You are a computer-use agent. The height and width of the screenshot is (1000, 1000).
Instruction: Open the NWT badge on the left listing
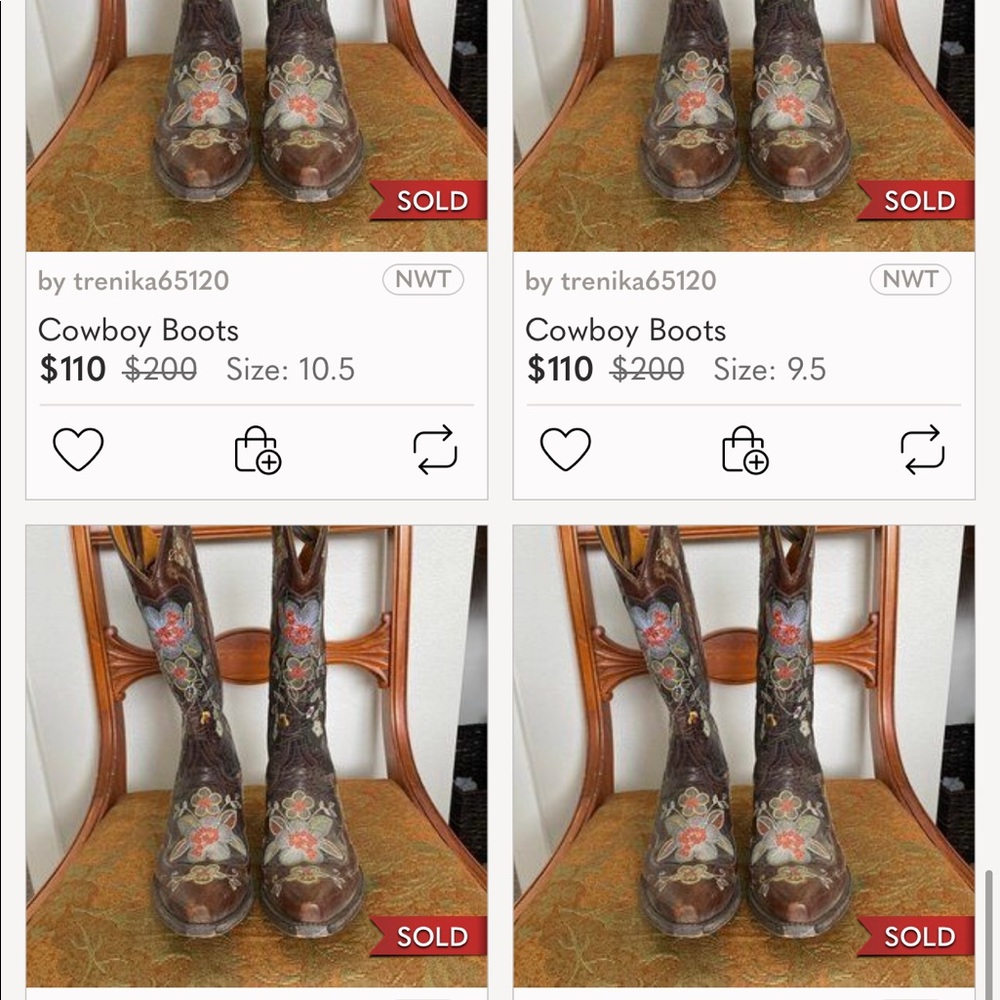pyautogui.click(x=422, y=280)
